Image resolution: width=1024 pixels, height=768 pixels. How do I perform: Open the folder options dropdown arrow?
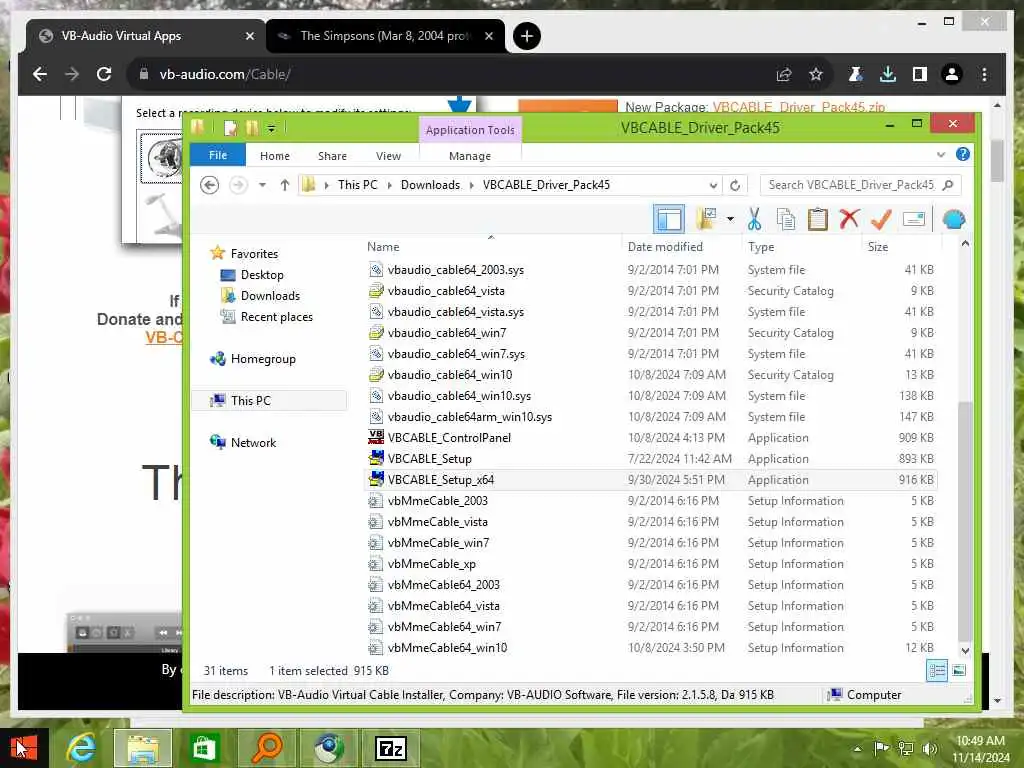(x=730, y=219)
